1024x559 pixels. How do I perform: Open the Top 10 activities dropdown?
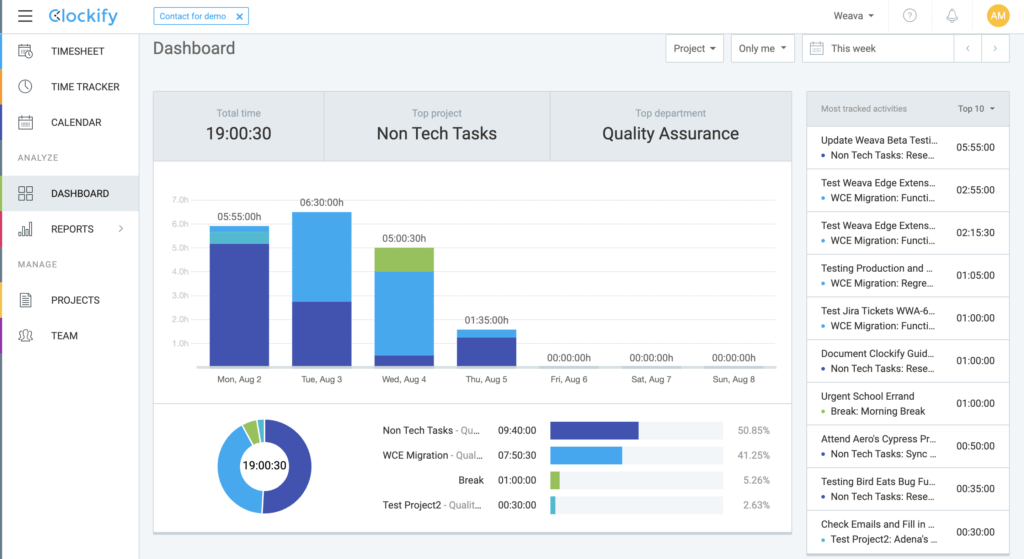pyautogui.click(x=976, y=109)
